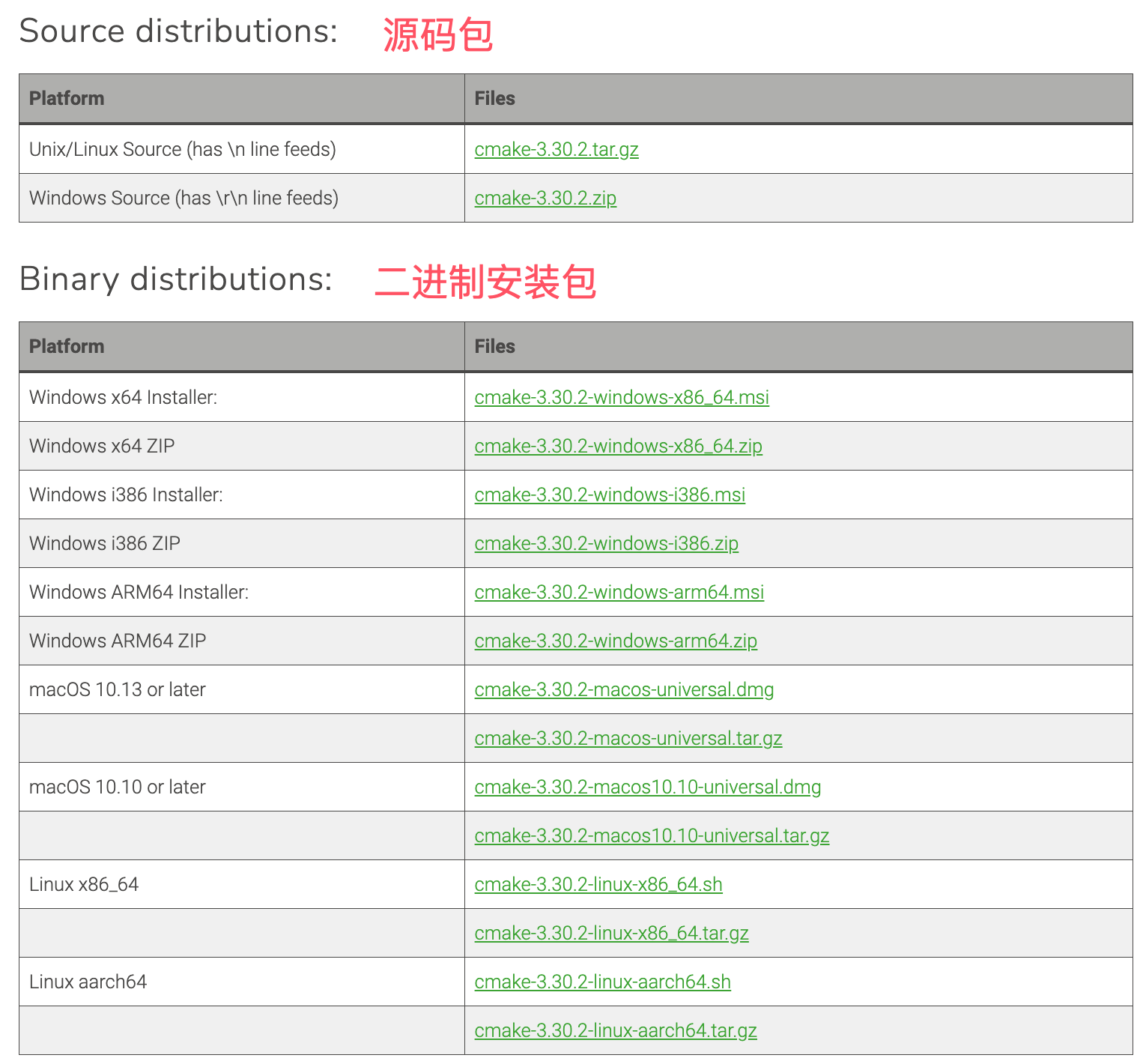
Task: Open cmake-3.30.2.zip Windows source link
Action: (x=545, y=198)
